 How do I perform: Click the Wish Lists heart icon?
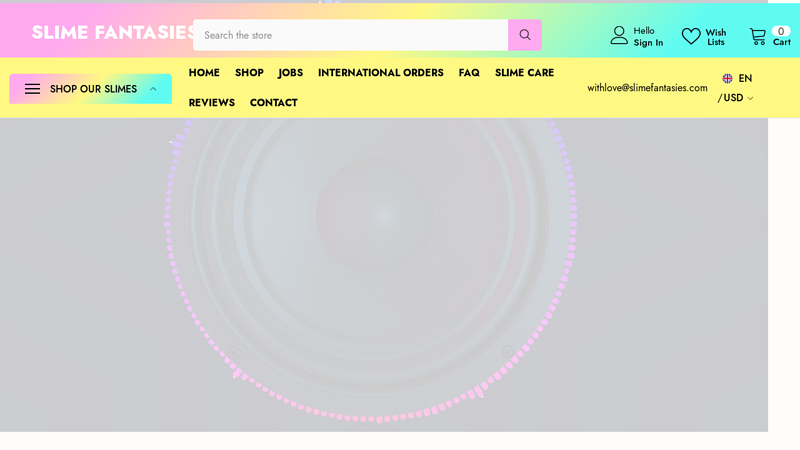[x=691, y=36]
